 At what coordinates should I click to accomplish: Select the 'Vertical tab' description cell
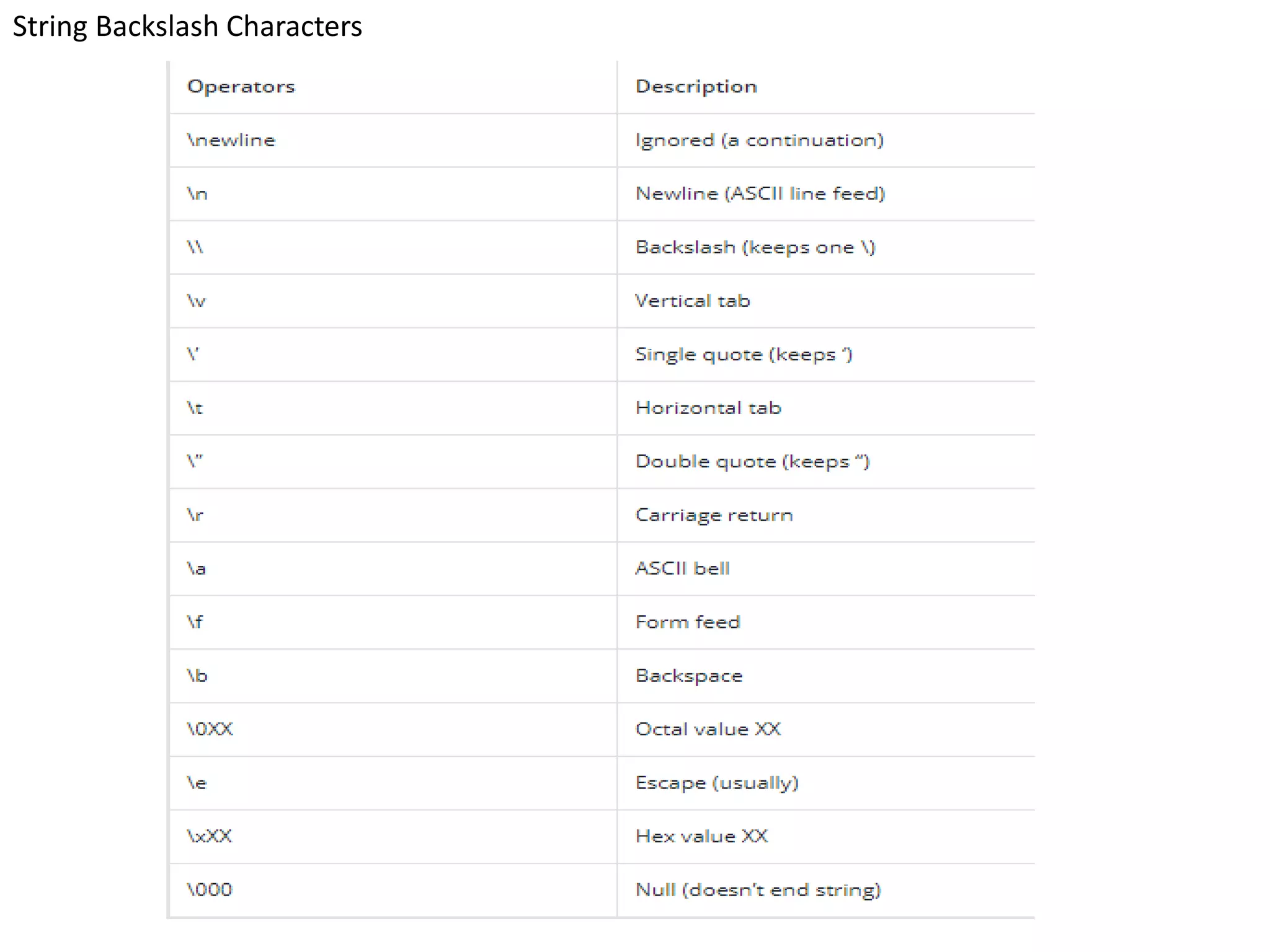click(x=693, y=301)
